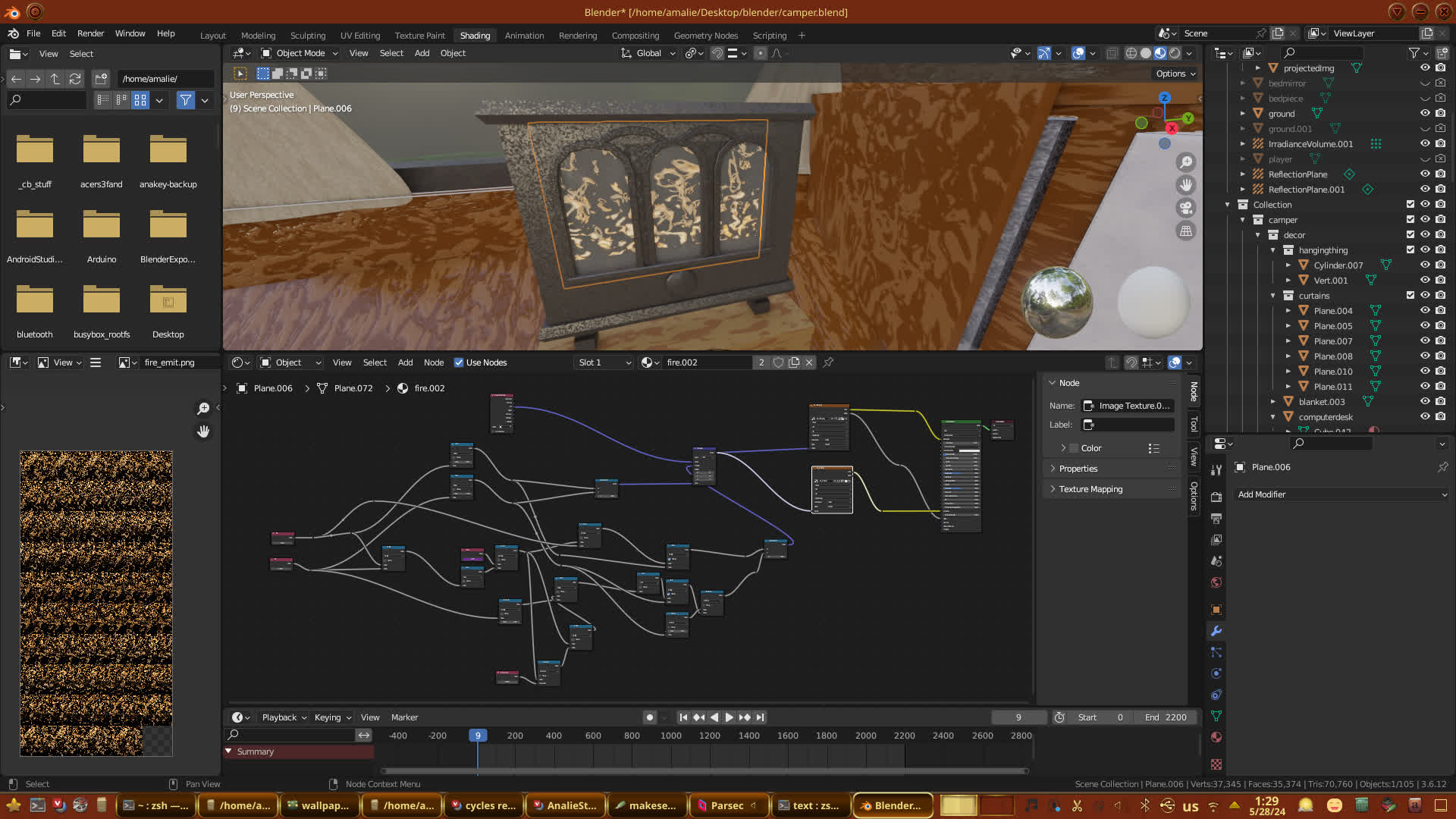The width and height of the screenshot is (1456, 819).
Task: Collapse the hangingthing collection
Action: (x=1273, y=250)
